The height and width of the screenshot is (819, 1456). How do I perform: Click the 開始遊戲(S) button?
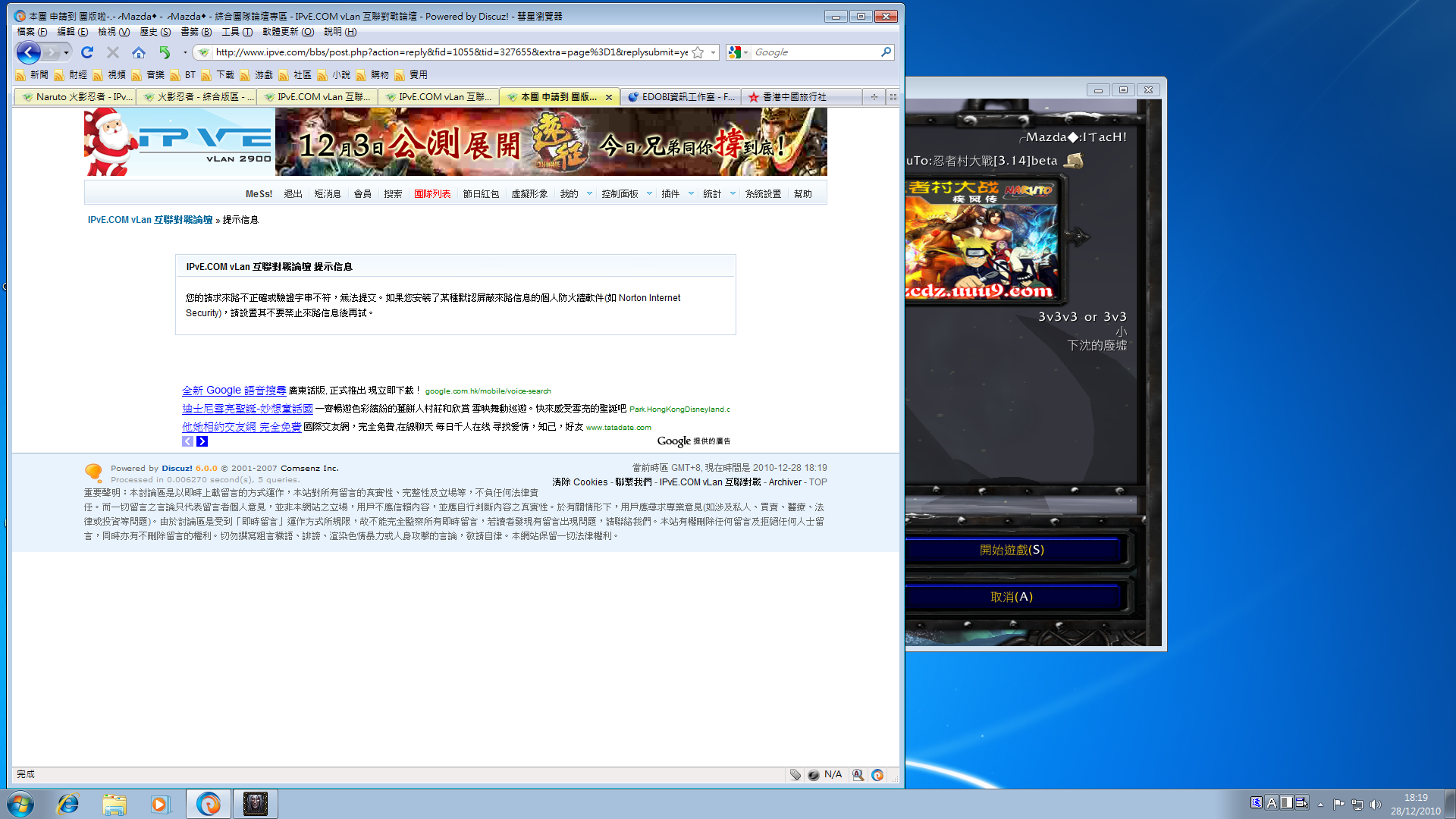[x=1012, y=550]
